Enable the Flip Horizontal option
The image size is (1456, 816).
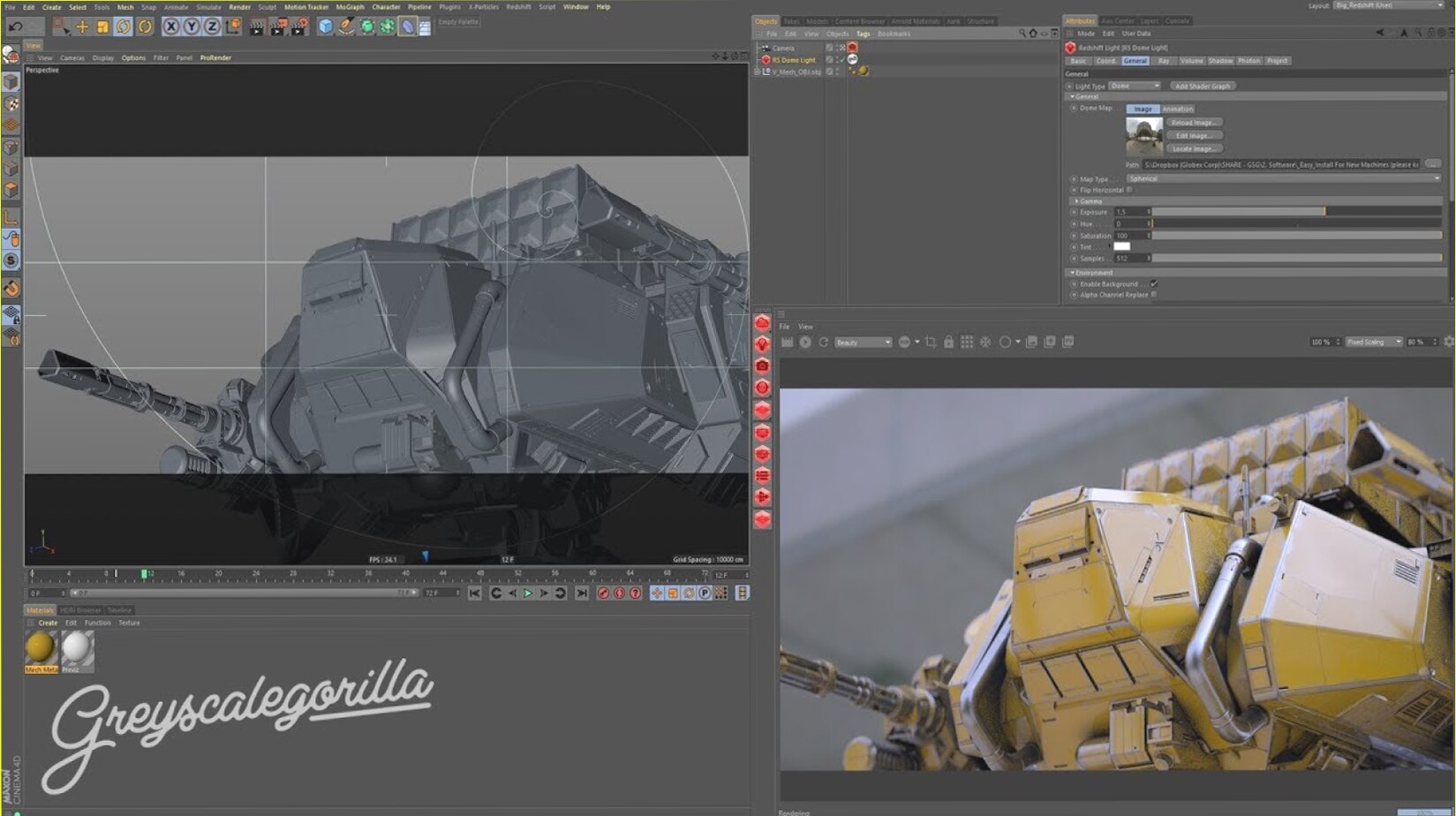[1129, 190]
